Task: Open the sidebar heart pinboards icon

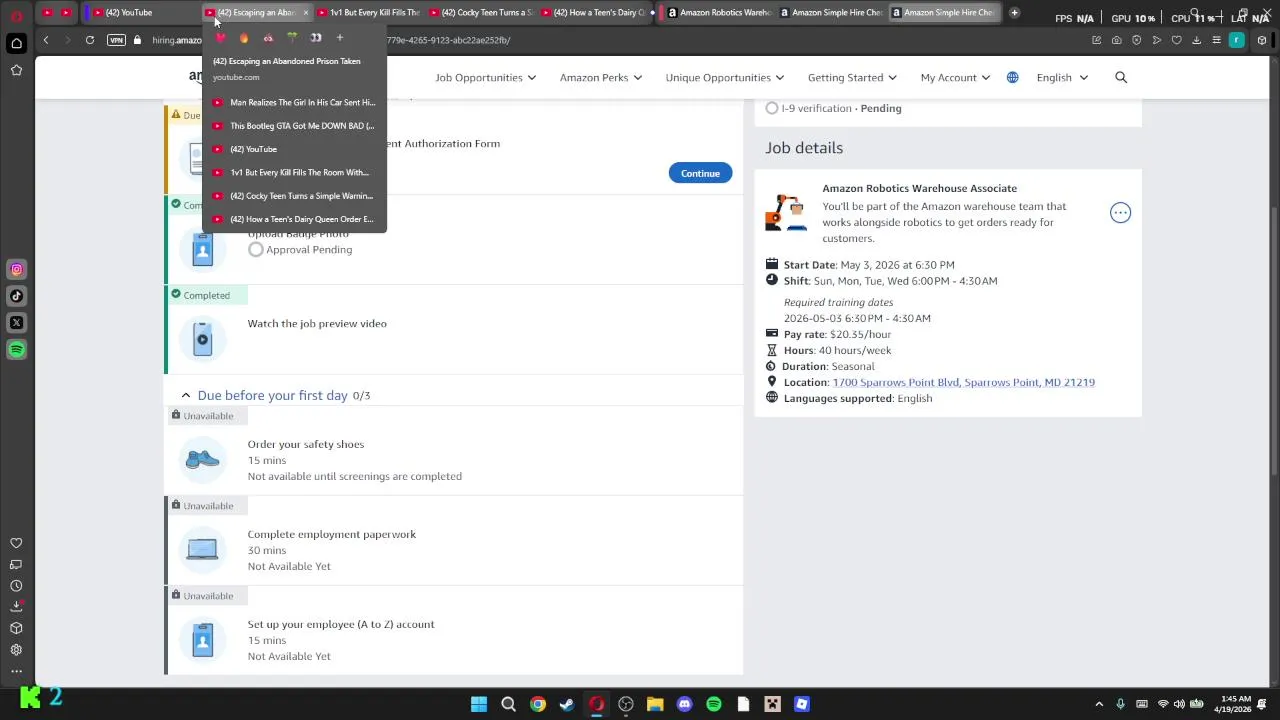Action: click(16, 543)
